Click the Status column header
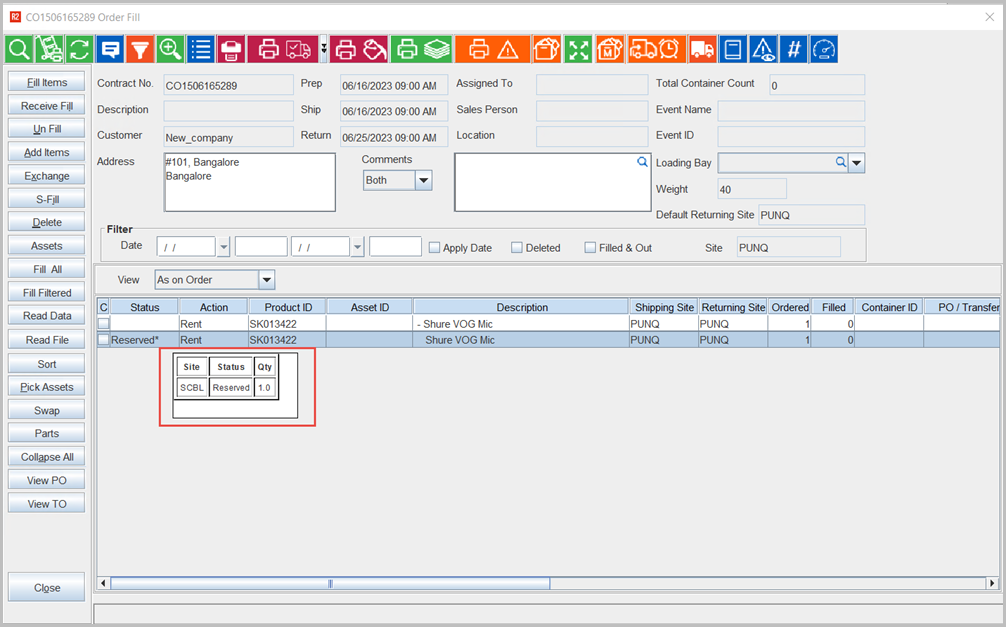 click(x=144, y=307)
